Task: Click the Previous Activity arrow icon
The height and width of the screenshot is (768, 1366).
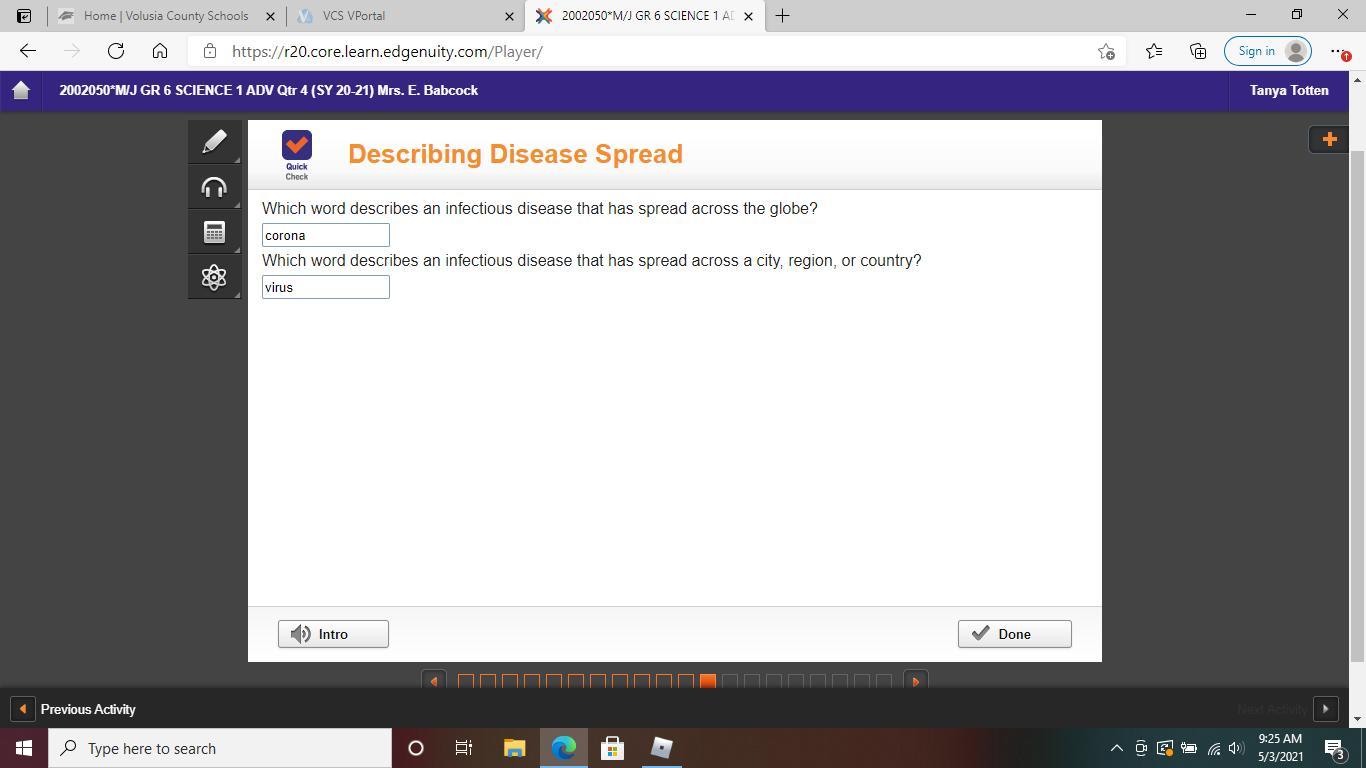Action: pyautogui.click(x=22, y=709)
